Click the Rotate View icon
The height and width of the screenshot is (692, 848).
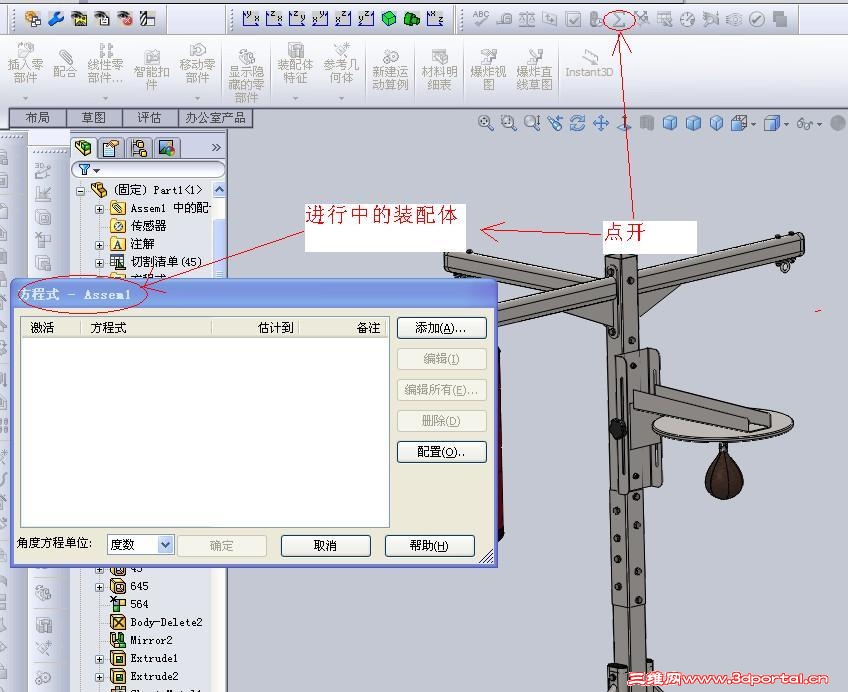point(578,123)
